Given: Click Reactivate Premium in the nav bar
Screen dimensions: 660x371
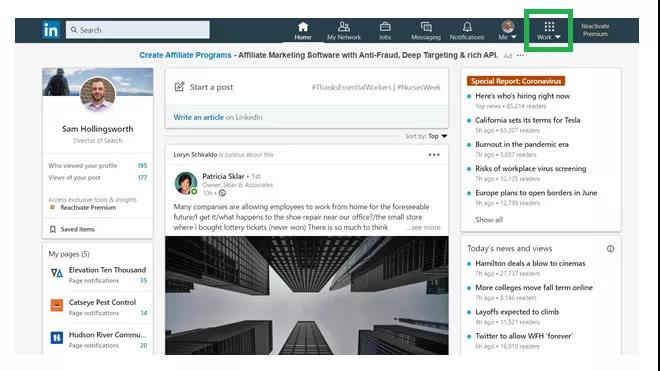Looking at the screenshot, I should coord(595,30).
